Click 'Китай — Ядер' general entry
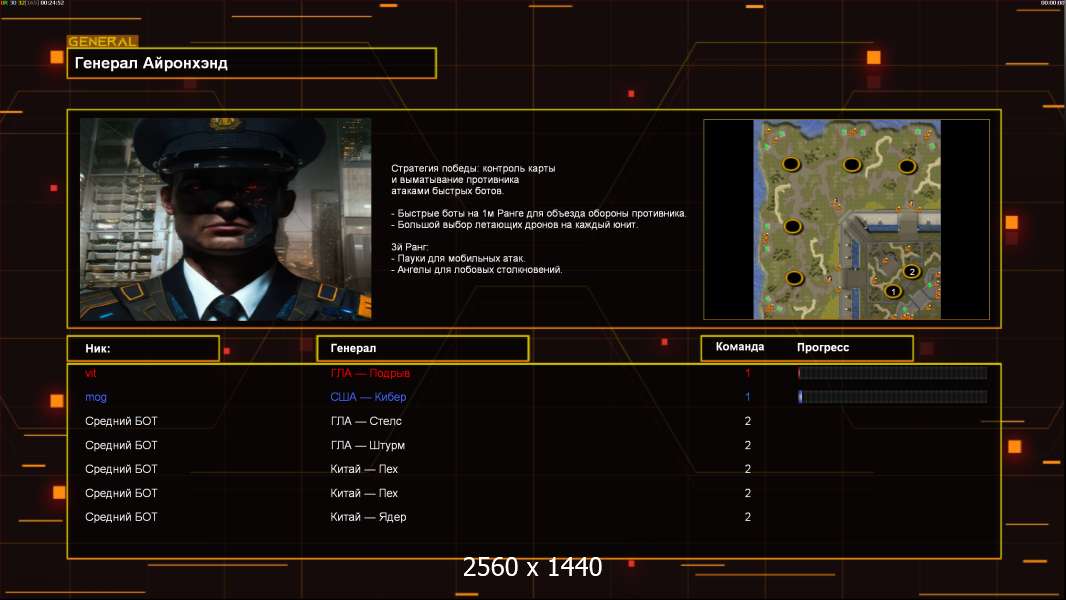Viewport: 1066px width, 600px height. click(368, 517)
